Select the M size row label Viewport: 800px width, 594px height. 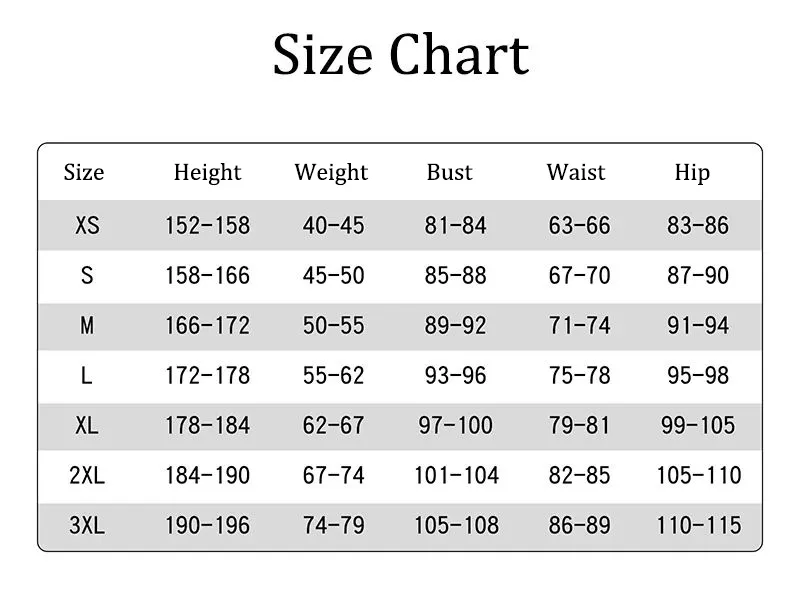pos(87,326)
